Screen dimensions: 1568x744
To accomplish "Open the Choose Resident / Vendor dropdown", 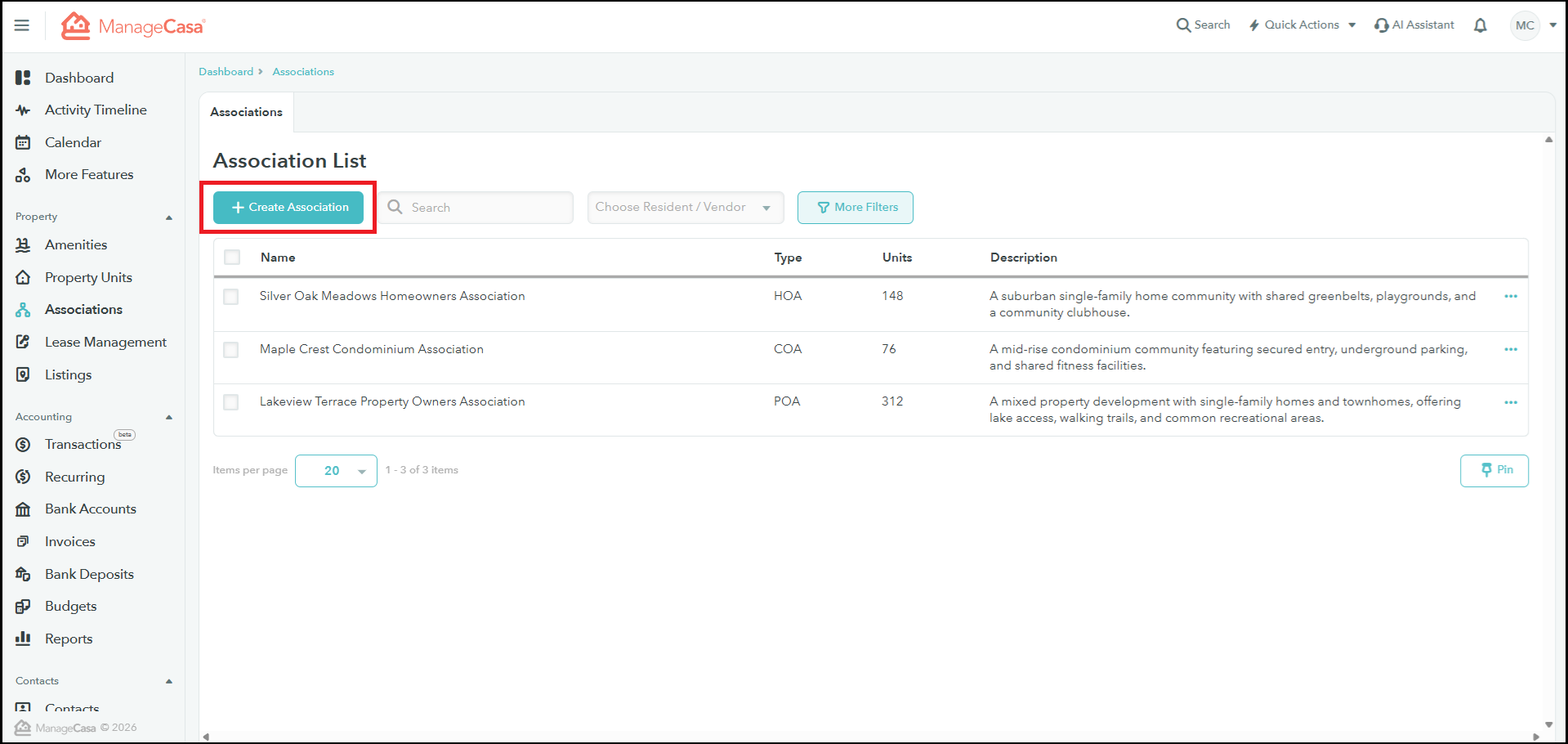I will [685, 208].
